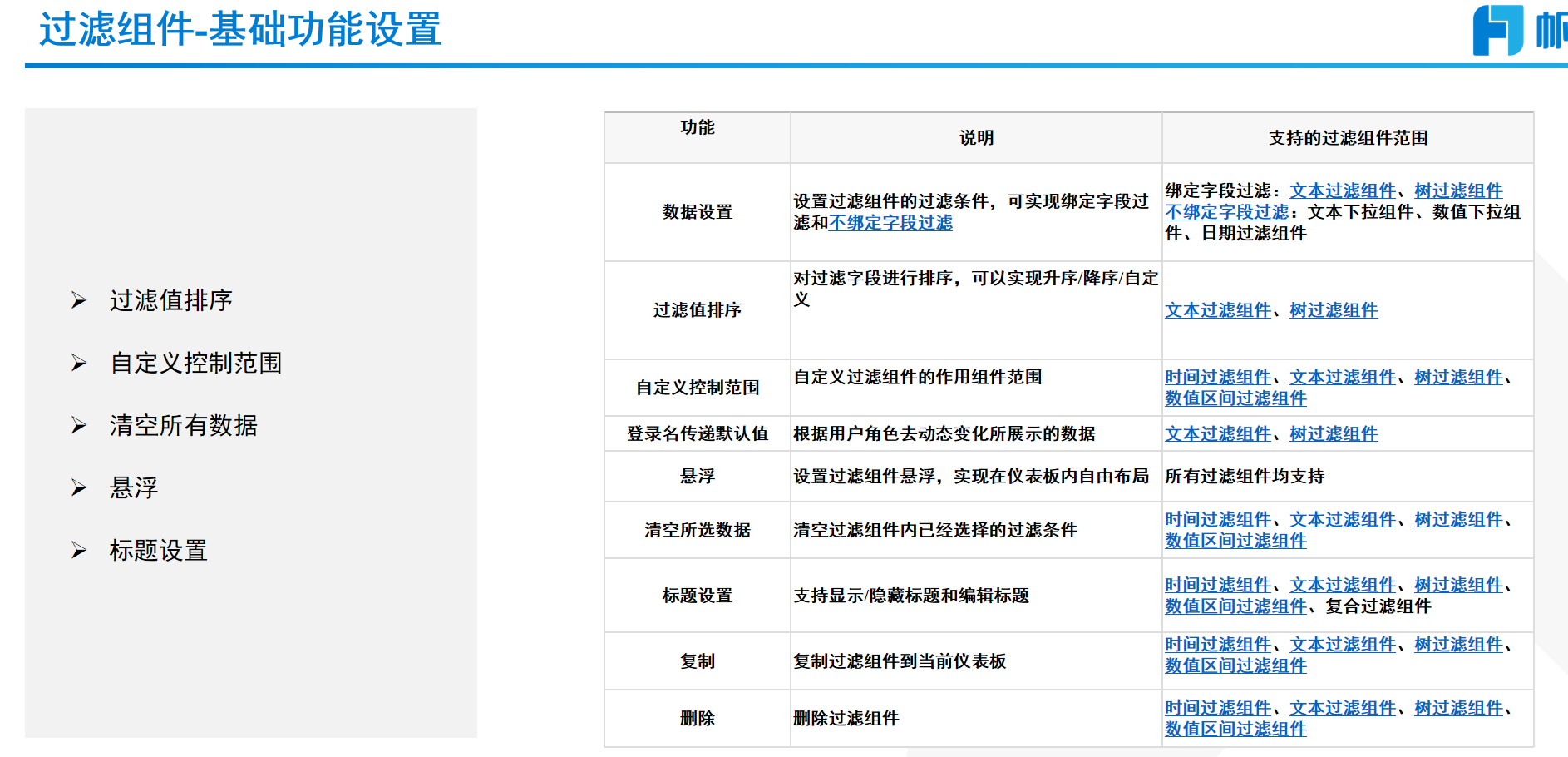Select the 悬浮 bullet in left list
This screenshot has height=757, width=1568.
point(133,487)
